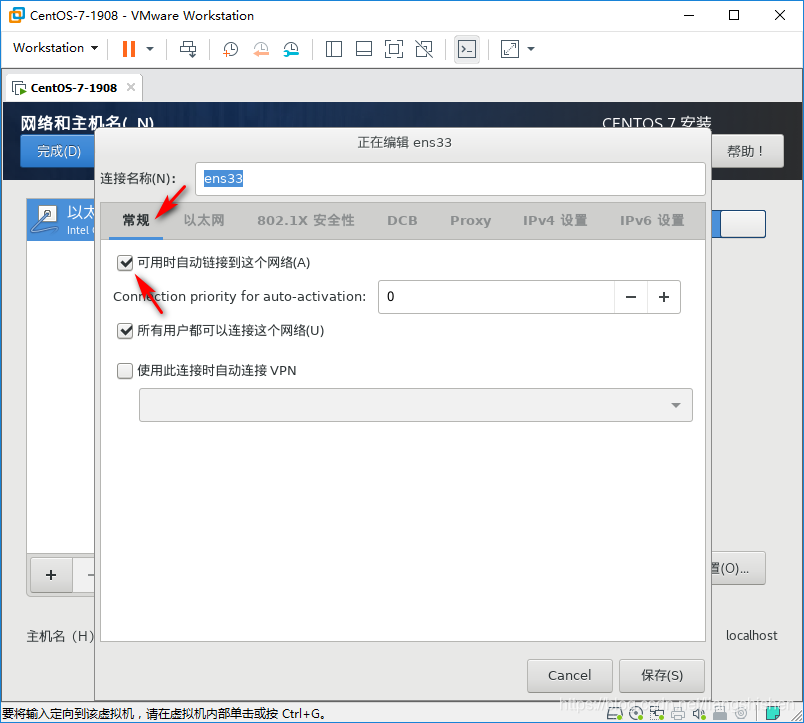This screenshot has width=804, height=723.
Task: Click the CD/DVD device status icon
Action: pyautogui.click(x=637, y=714)
